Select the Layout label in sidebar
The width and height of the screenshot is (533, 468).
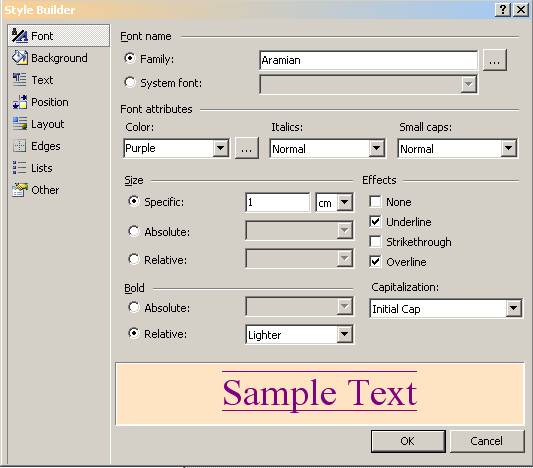click(48, 124)
